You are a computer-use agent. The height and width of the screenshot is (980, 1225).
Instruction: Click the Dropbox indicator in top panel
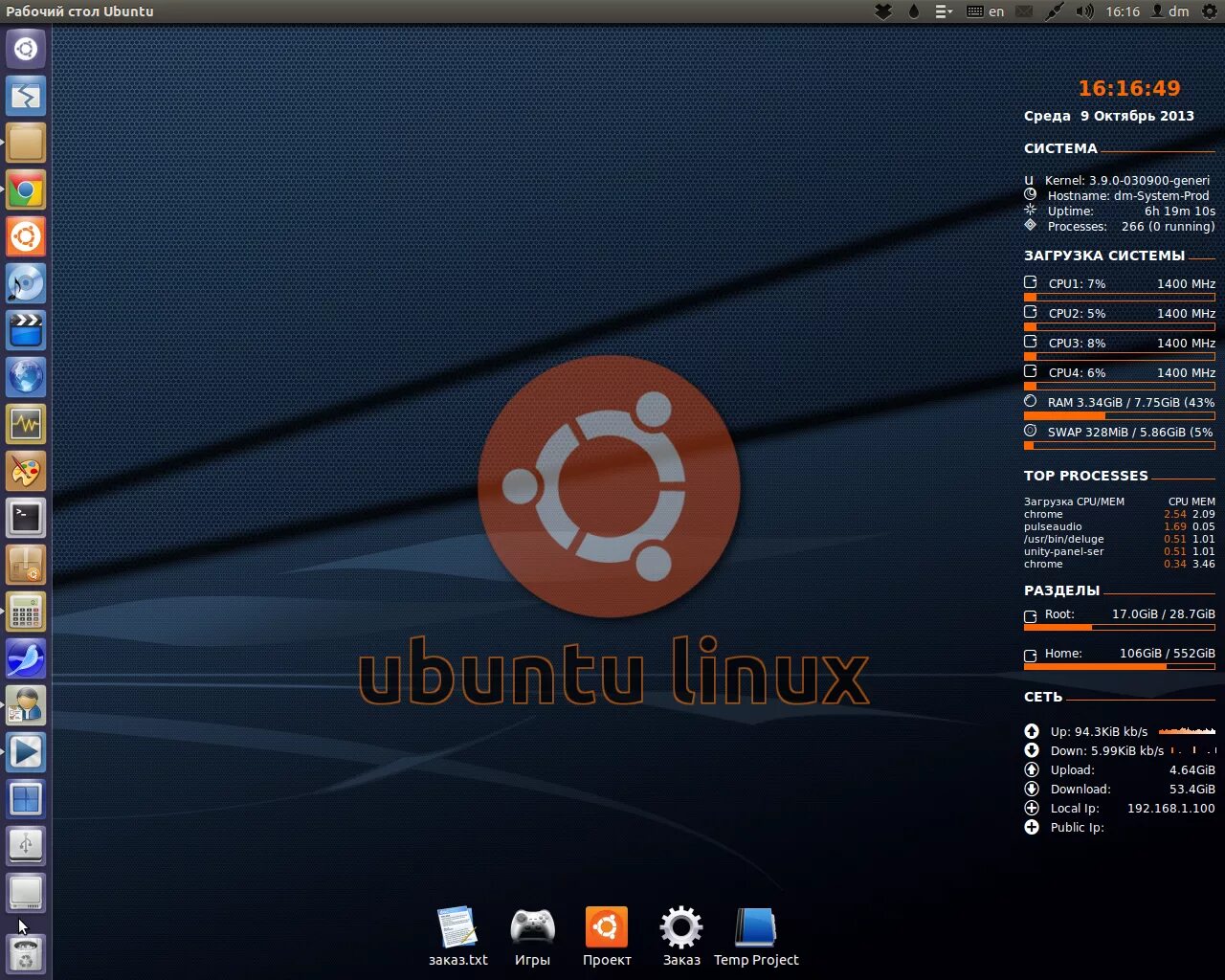pyautogui.click(x=884, y=11)
